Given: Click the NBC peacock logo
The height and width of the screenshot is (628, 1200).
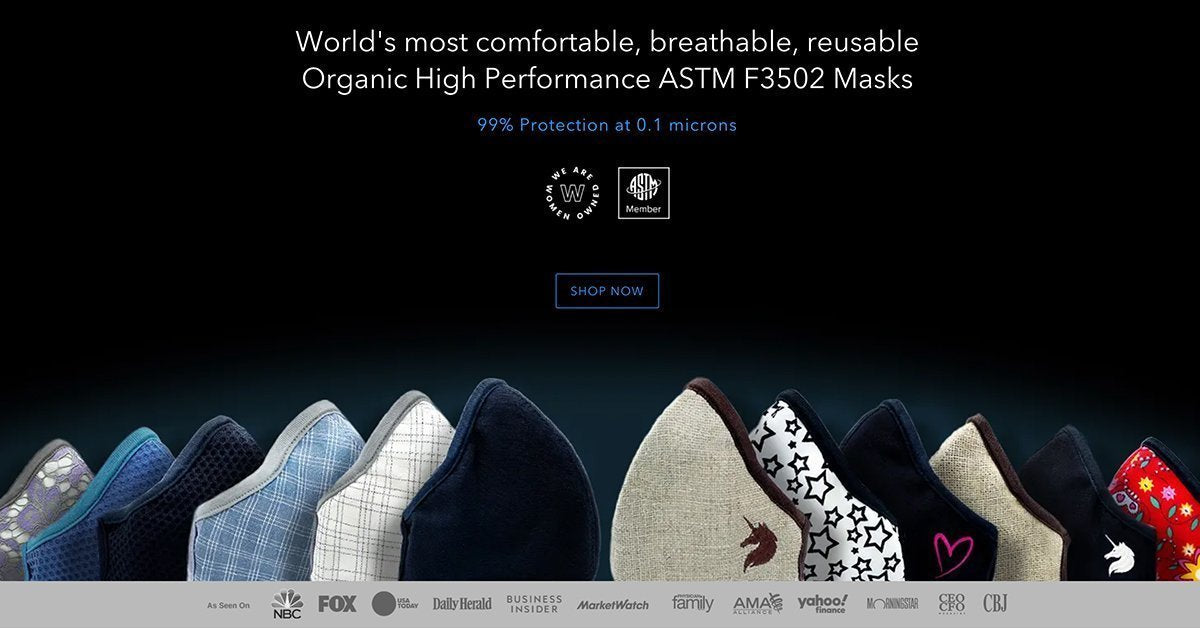Looking at the screenshot, I should (287, 604).
